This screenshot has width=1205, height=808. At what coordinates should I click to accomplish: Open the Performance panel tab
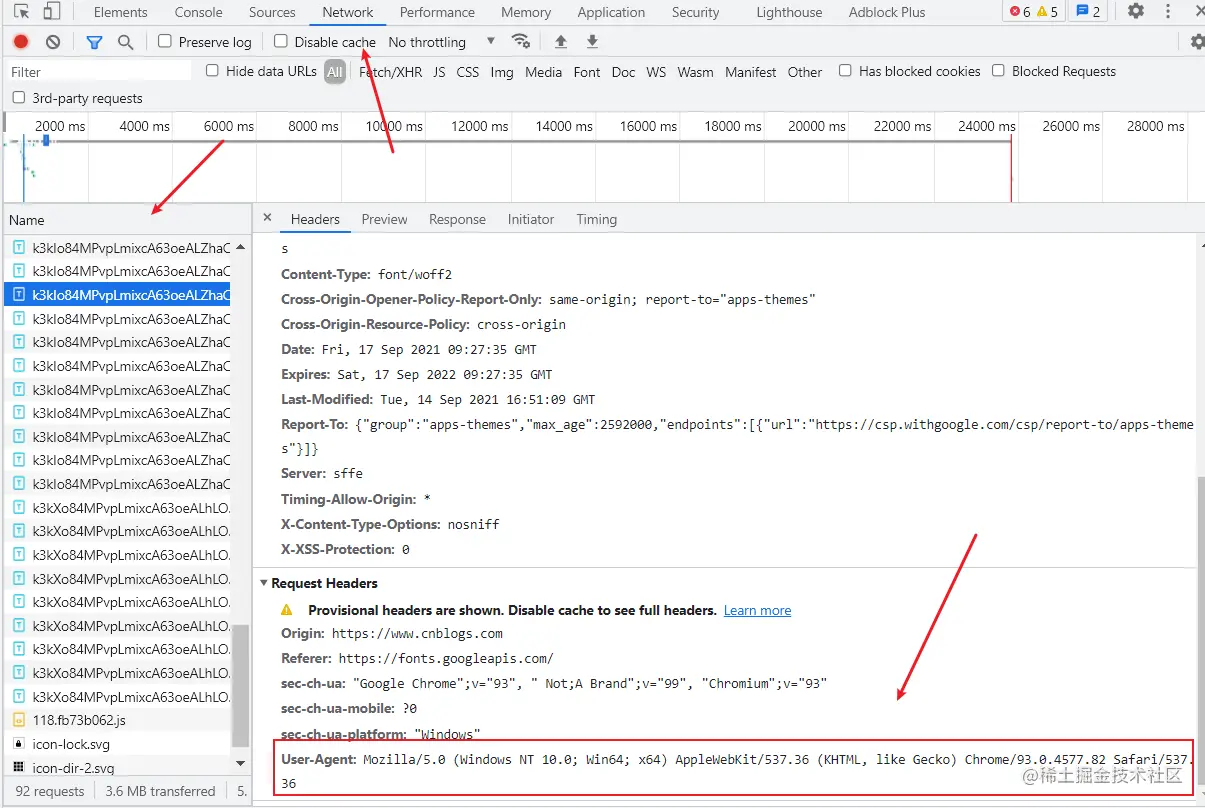[437, 12]
